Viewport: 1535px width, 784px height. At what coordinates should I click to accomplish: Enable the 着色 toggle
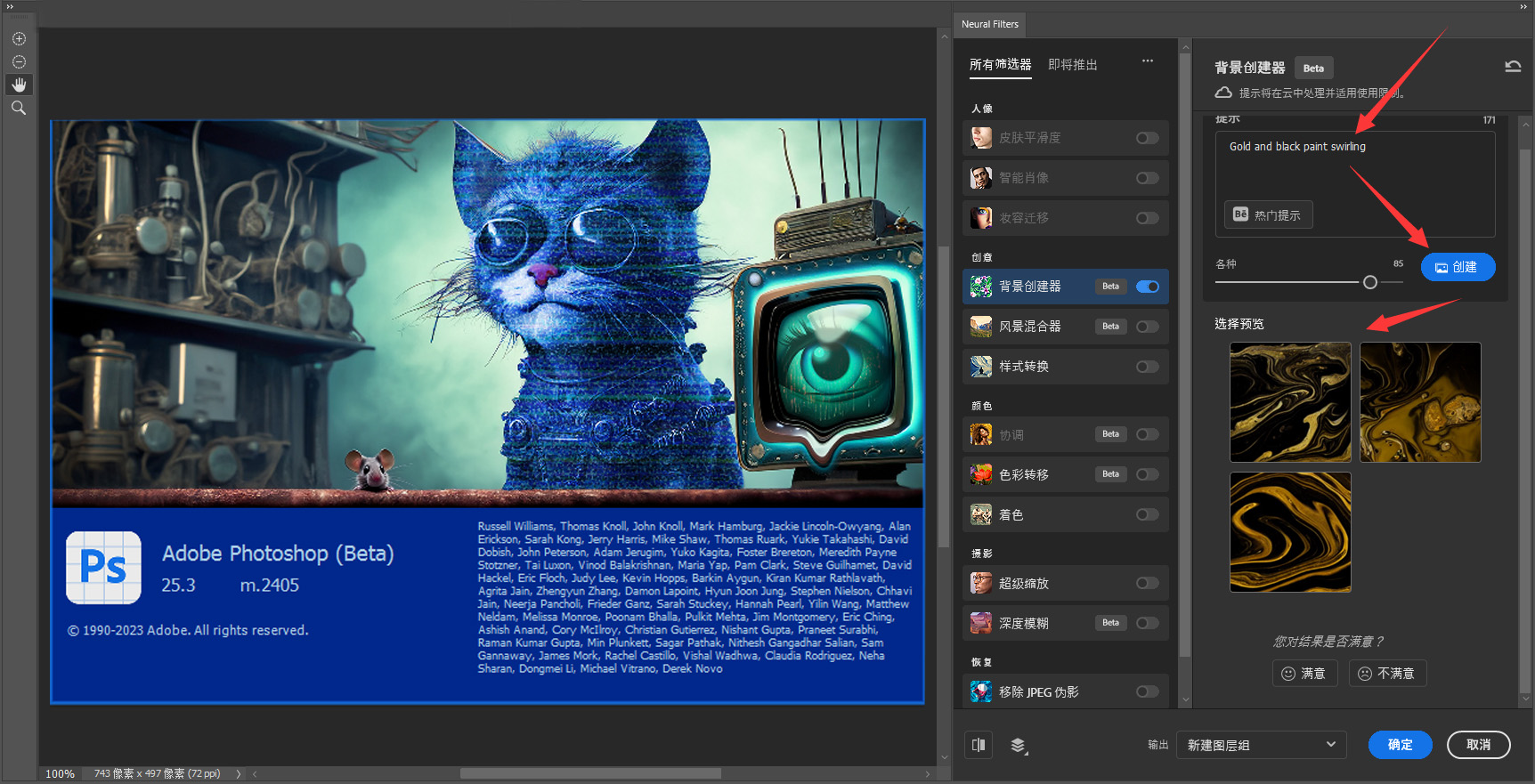(1148, 514)
